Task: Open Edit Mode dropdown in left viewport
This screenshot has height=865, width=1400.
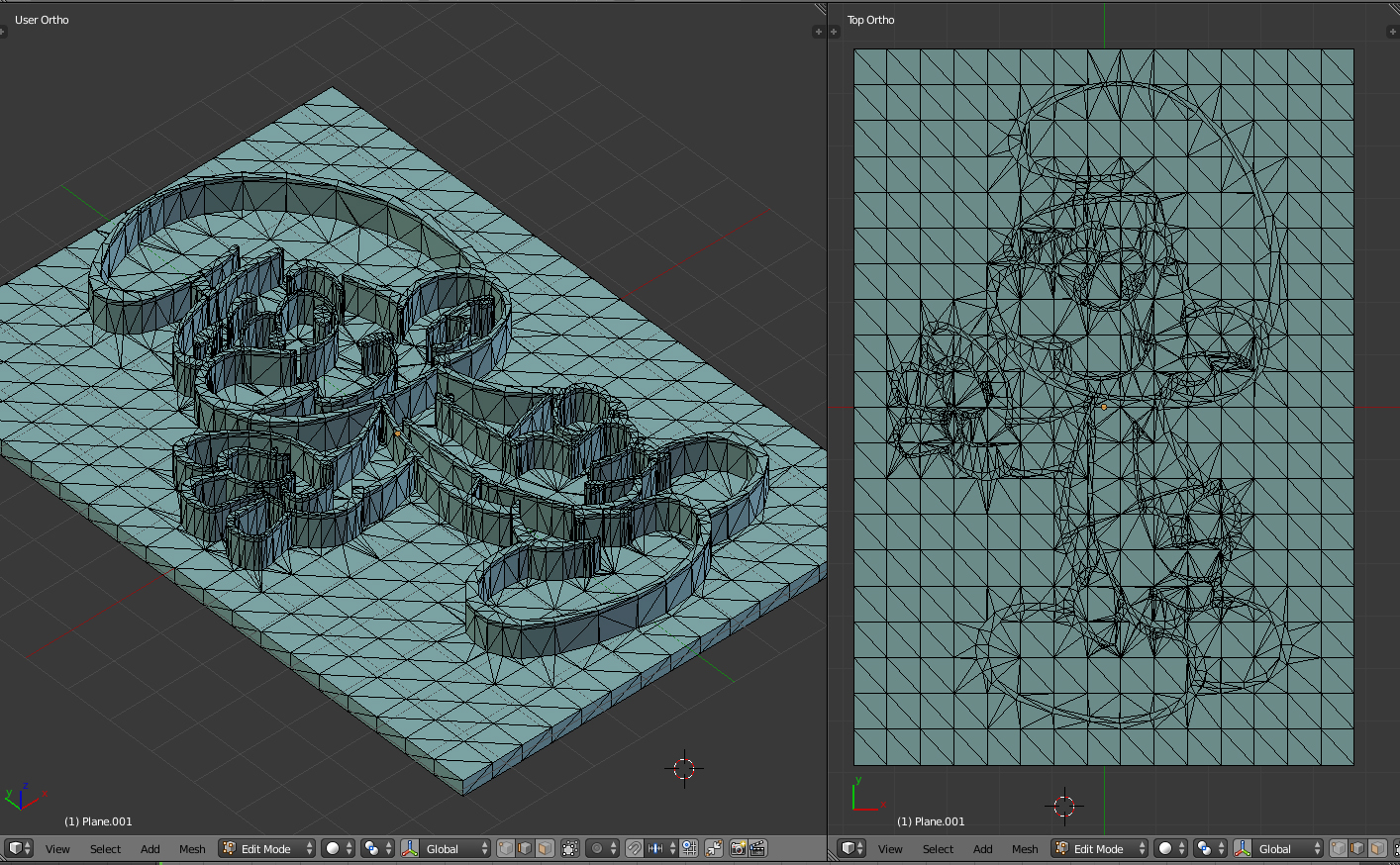Action: click(x=267, y=848)
